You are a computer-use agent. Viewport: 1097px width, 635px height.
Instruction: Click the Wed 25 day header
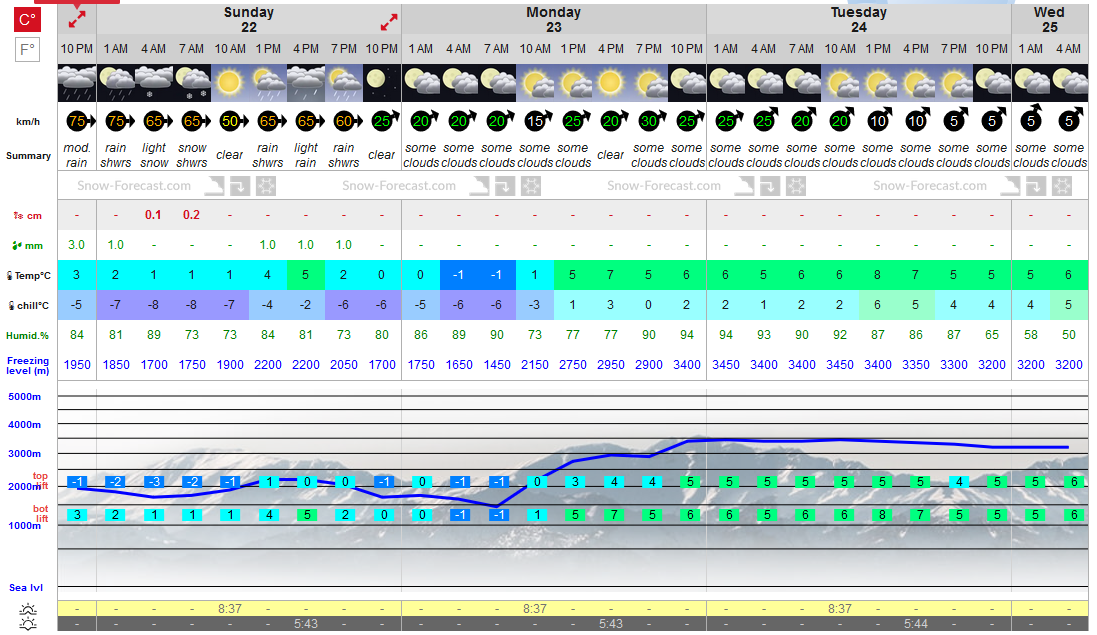(1049, 20)
